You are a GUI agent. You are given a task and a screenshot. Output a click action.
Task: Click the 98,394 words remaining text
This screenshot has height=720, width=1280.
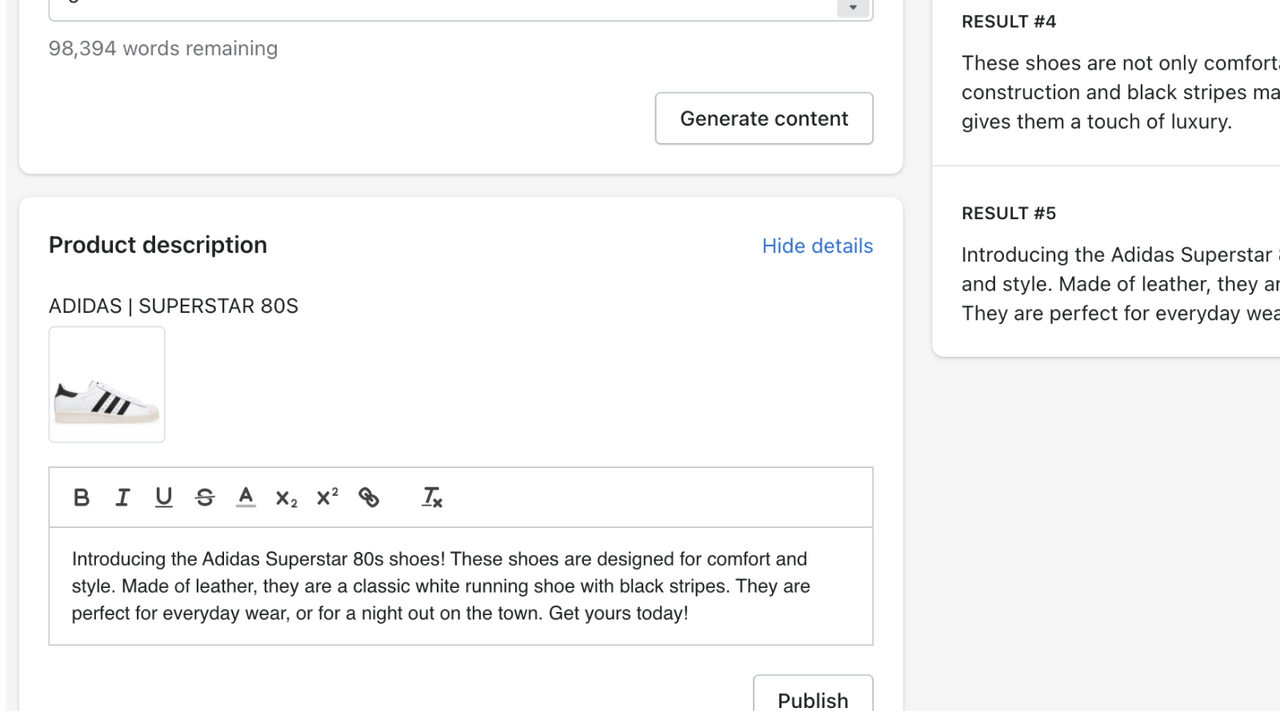(163, 48)
